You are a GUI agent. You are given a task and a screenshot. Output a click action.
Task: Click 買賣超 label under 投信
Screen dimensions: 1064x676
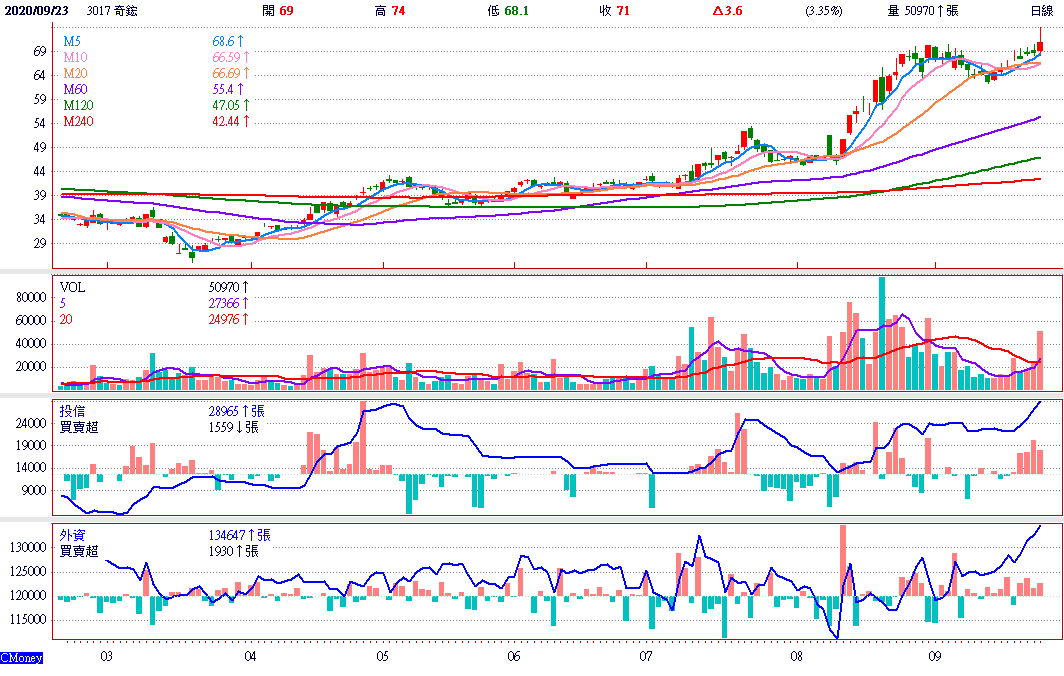(78, 426)
